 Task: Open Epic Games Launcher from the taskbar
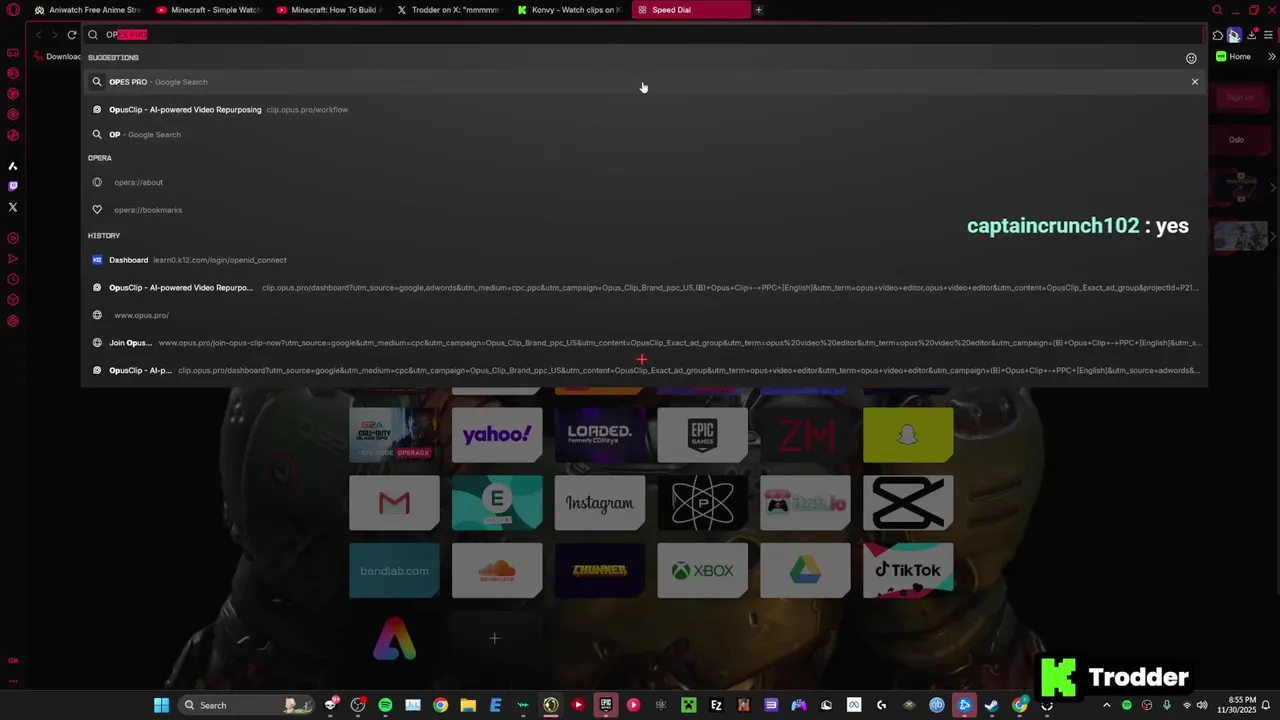coord(606,705)
